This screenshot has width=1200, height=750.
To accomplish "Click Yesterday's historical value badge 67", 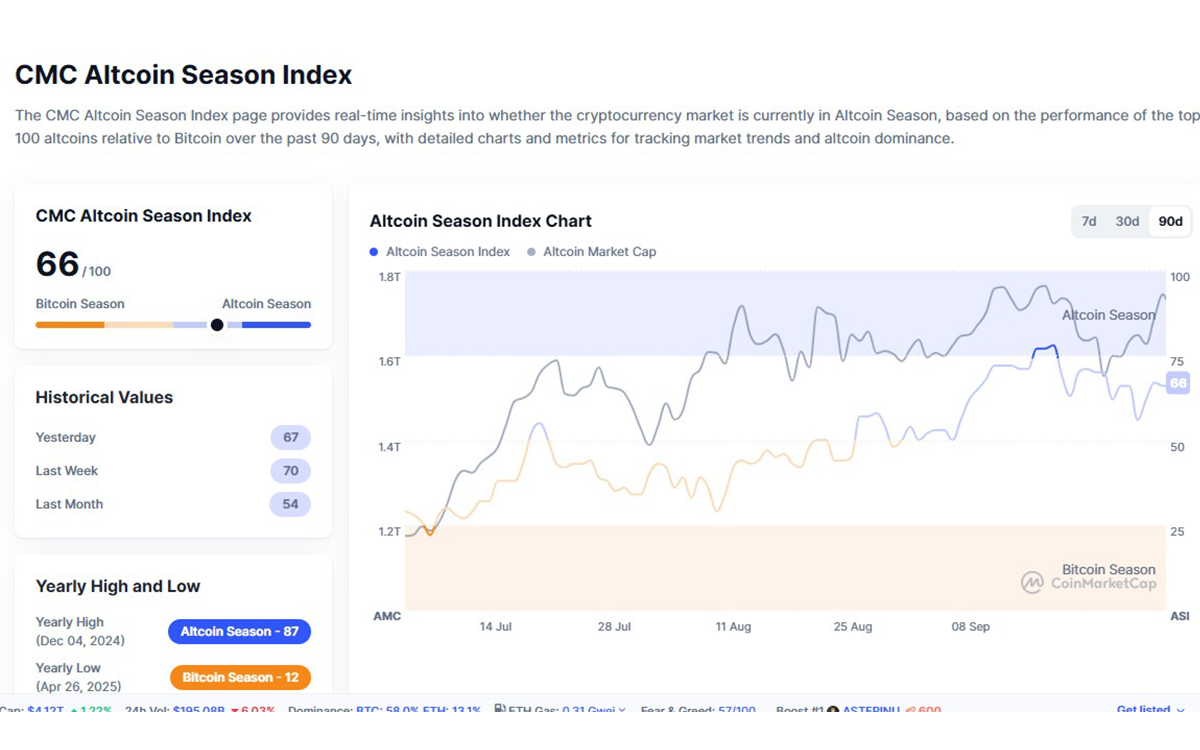I will pos(290,437).
